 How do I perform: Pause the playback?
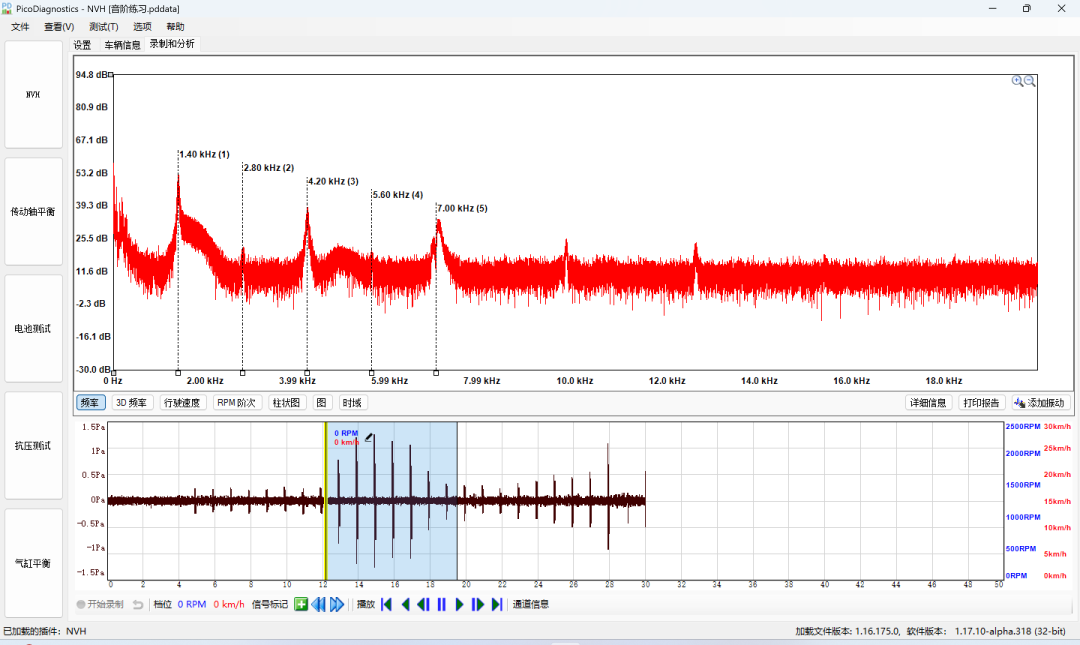tap(442, 604)
